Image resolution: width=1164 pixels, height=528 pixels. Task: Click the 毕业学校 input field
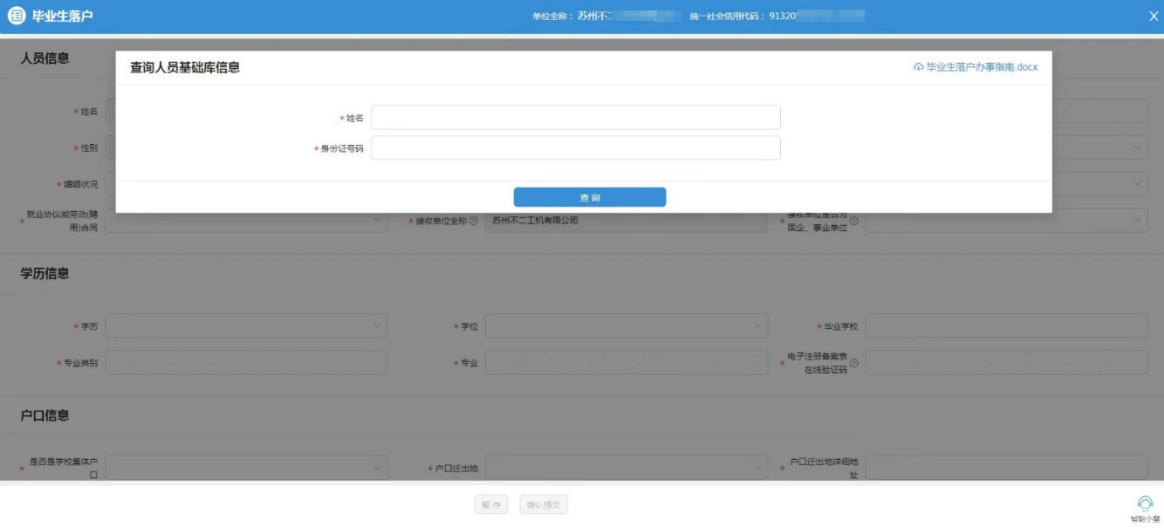click(1006, 326)
